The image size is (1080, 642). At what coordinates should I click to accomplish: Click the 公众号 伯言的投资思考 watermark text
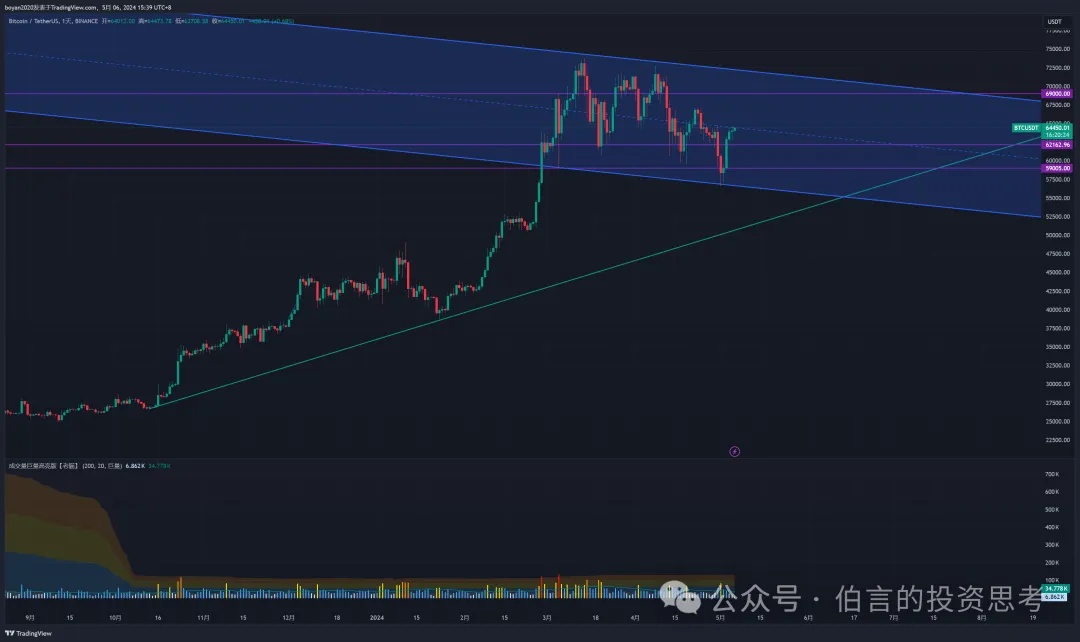point(880,600)
